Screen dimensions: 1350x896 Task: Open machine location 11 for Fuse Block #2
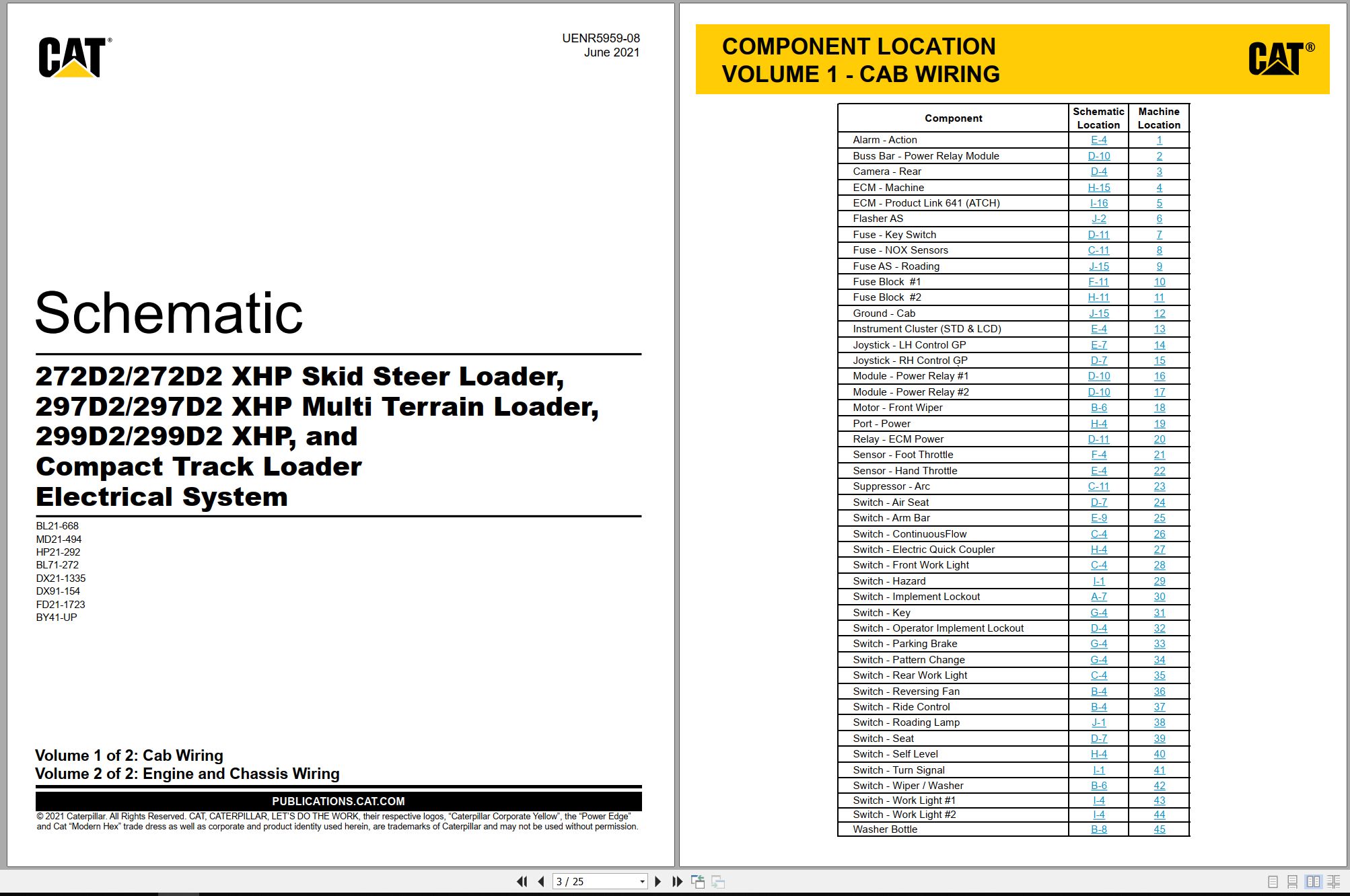point(1159,297)
